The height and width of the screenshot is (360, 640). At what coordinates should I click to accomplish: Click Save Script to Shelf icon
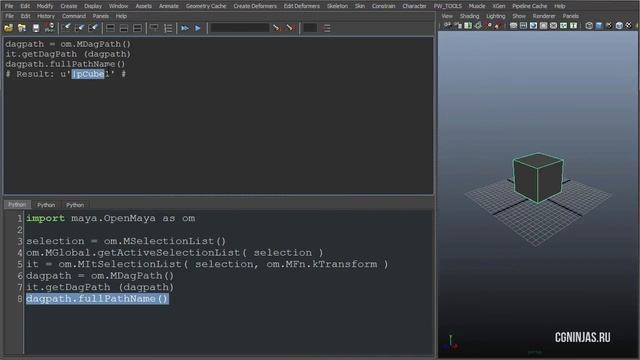49,28
